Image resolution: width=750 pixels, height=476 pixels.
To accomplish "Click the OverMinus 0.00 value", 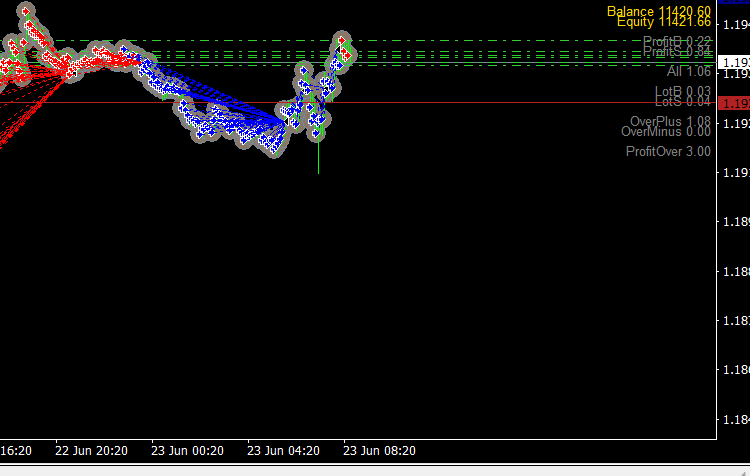I will 666,132.
